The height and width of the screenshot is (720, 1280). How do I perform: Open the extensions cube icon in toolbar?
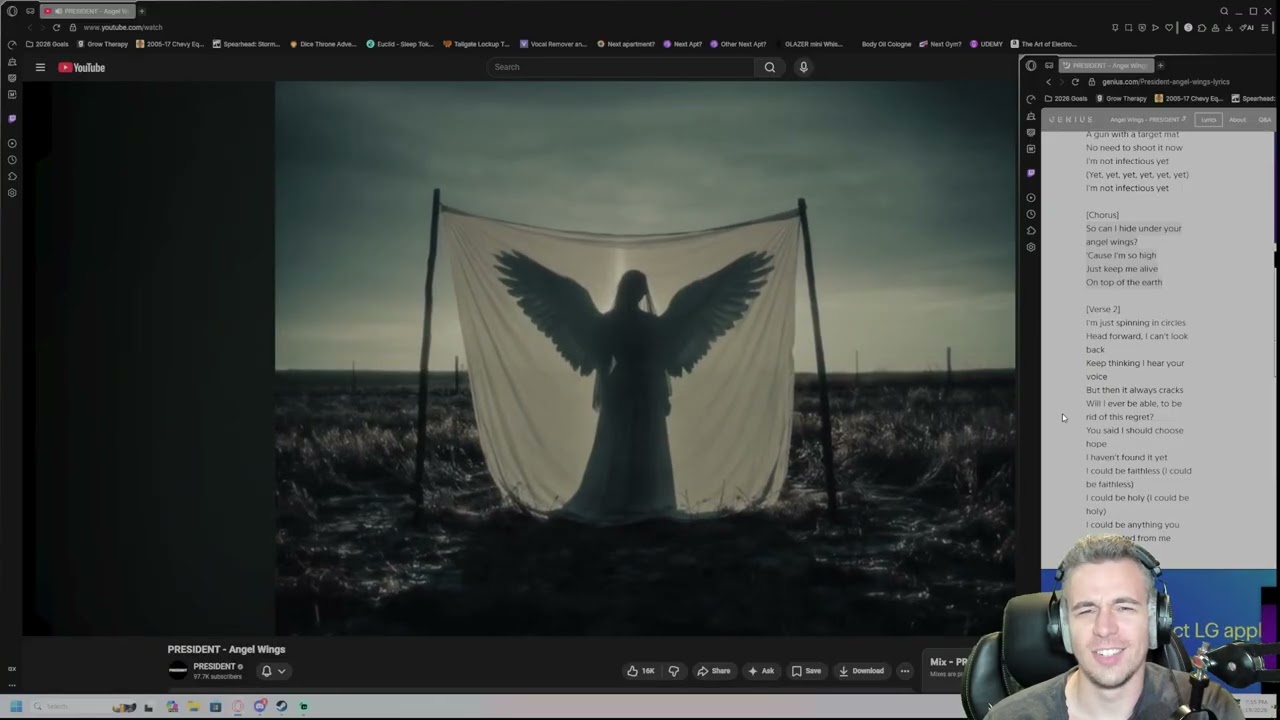coord(1201,27)
